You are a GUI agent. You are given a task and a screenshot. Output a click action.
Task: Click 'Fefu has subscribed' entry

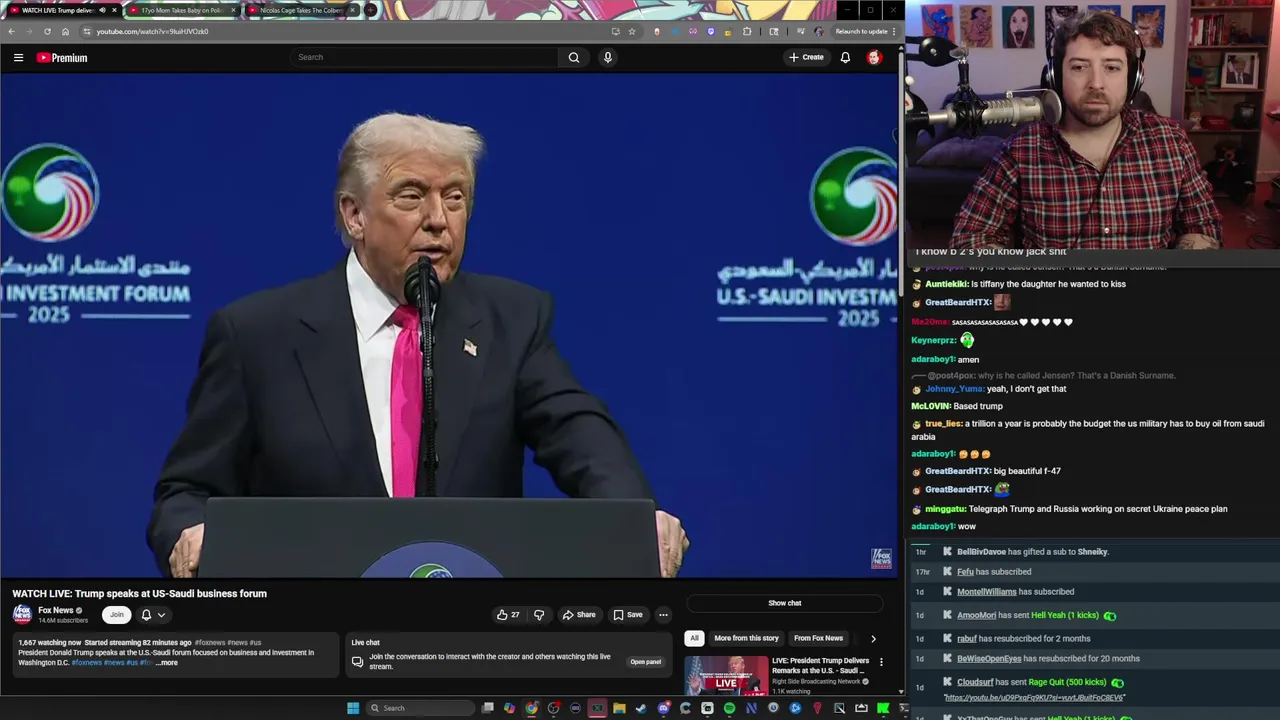(x=994, y=572)
